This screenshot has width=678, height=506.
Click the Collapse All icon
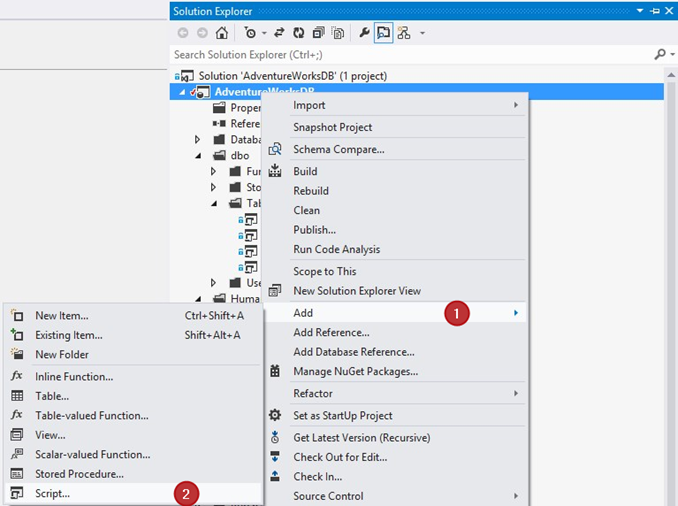pos(319,33)
